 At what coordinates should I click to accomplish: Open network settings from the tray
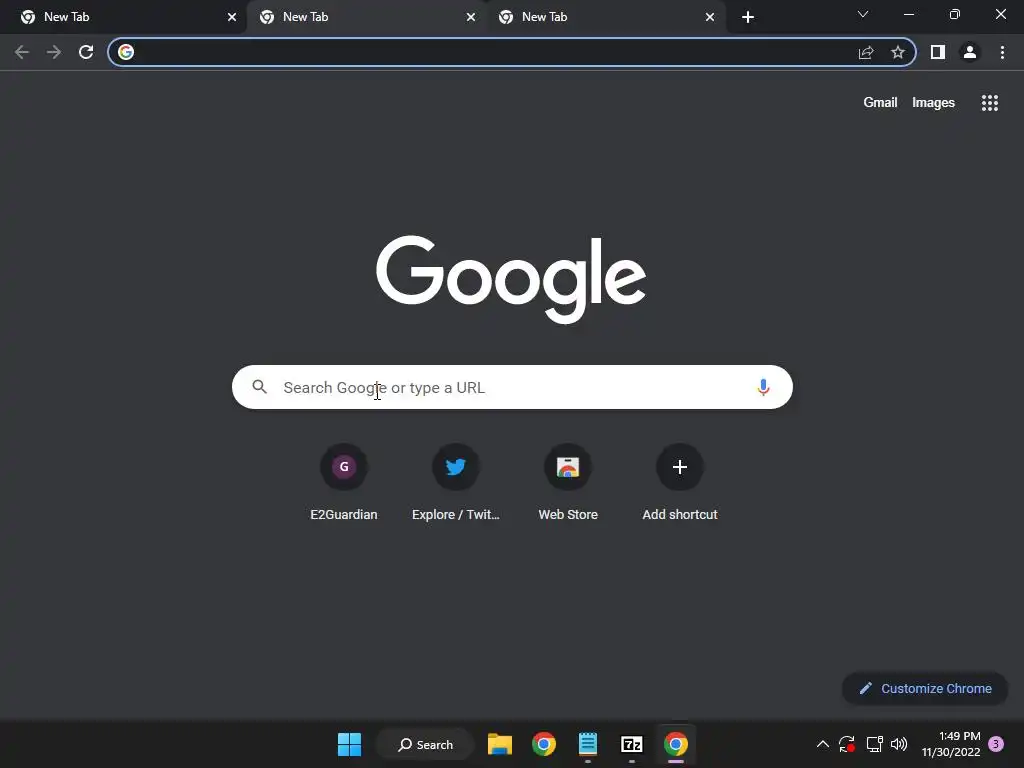874,744
